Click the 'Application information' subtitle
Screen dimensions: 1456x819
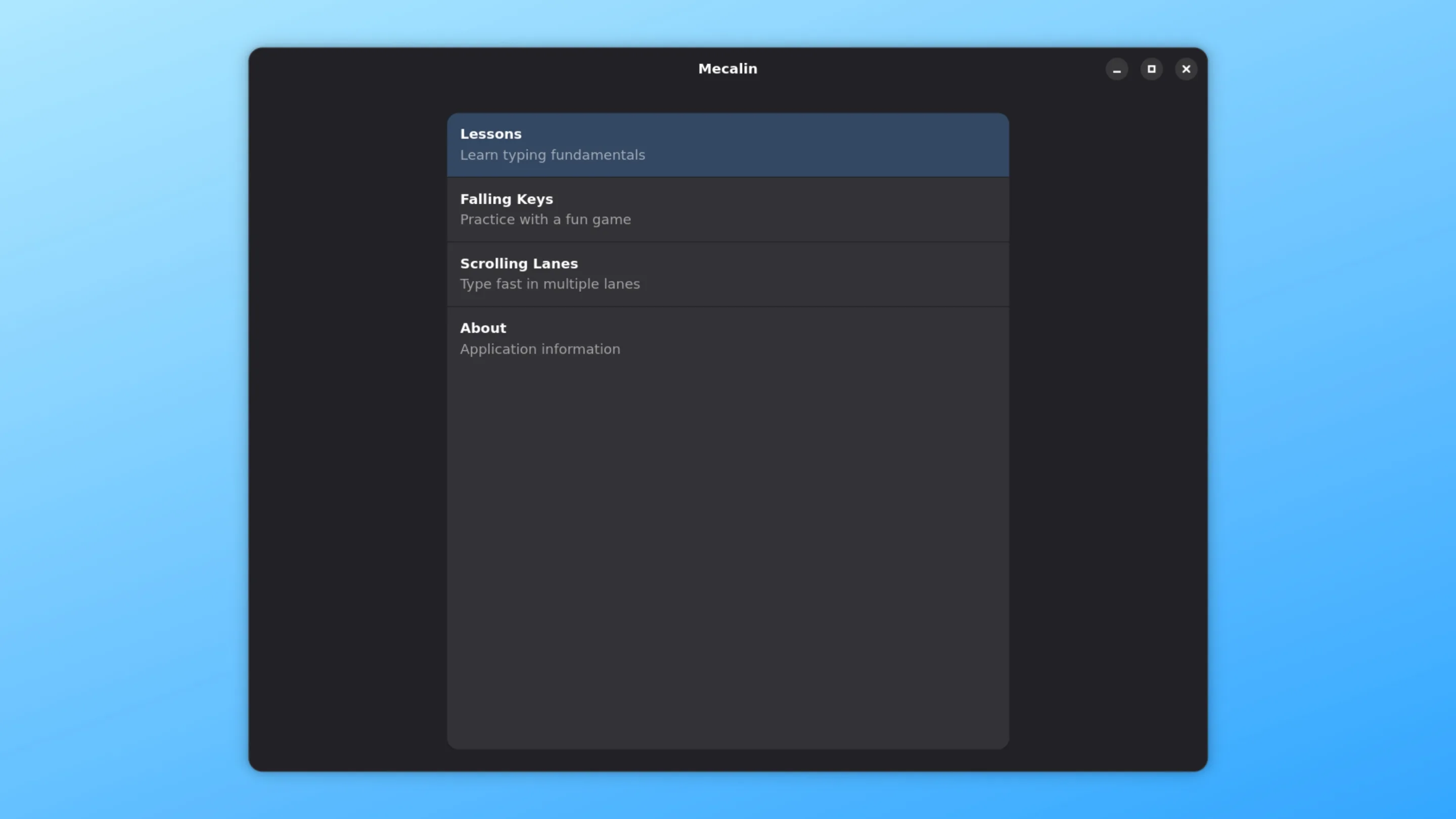pos(540,349)
